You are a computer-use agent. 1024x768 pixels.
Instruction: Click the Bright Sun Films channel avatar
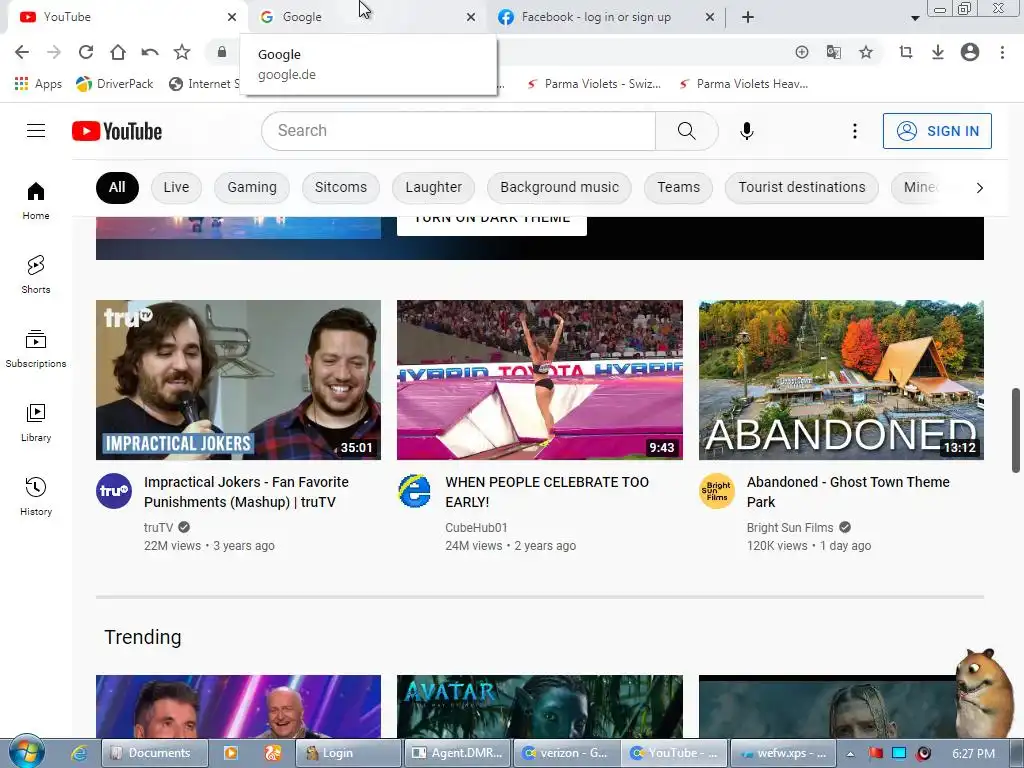point(716,491)
